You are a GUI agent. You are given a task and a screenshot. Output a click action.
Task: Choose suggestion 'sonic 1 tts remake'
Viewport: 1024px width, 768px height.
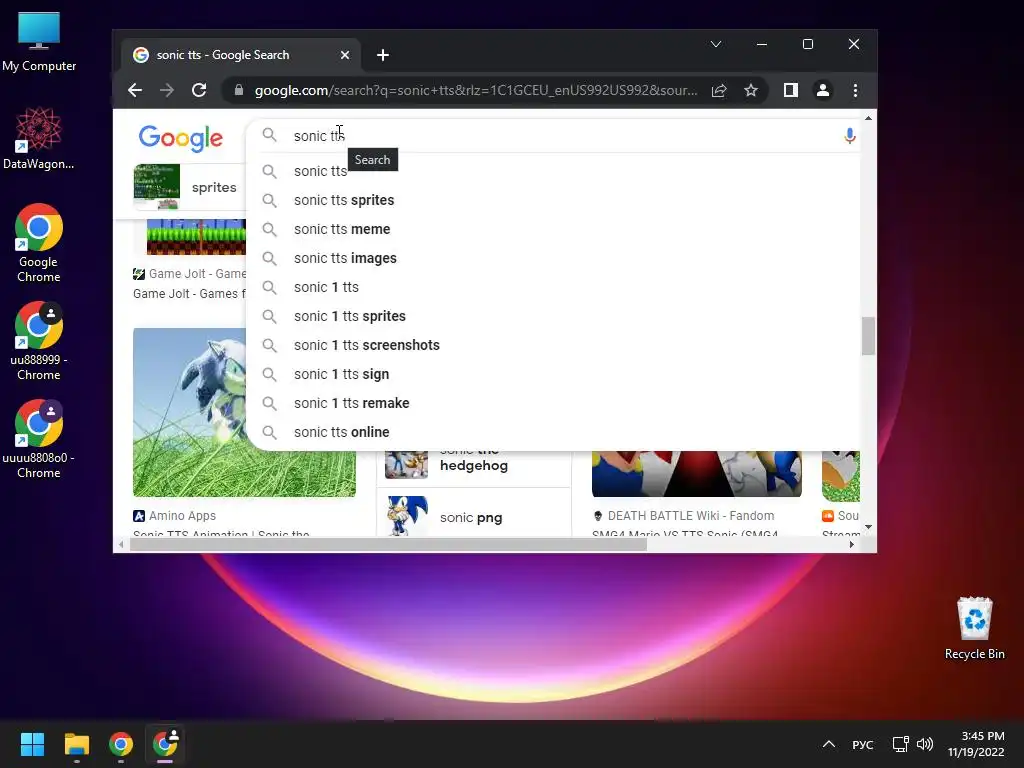(x=552, y=403)
